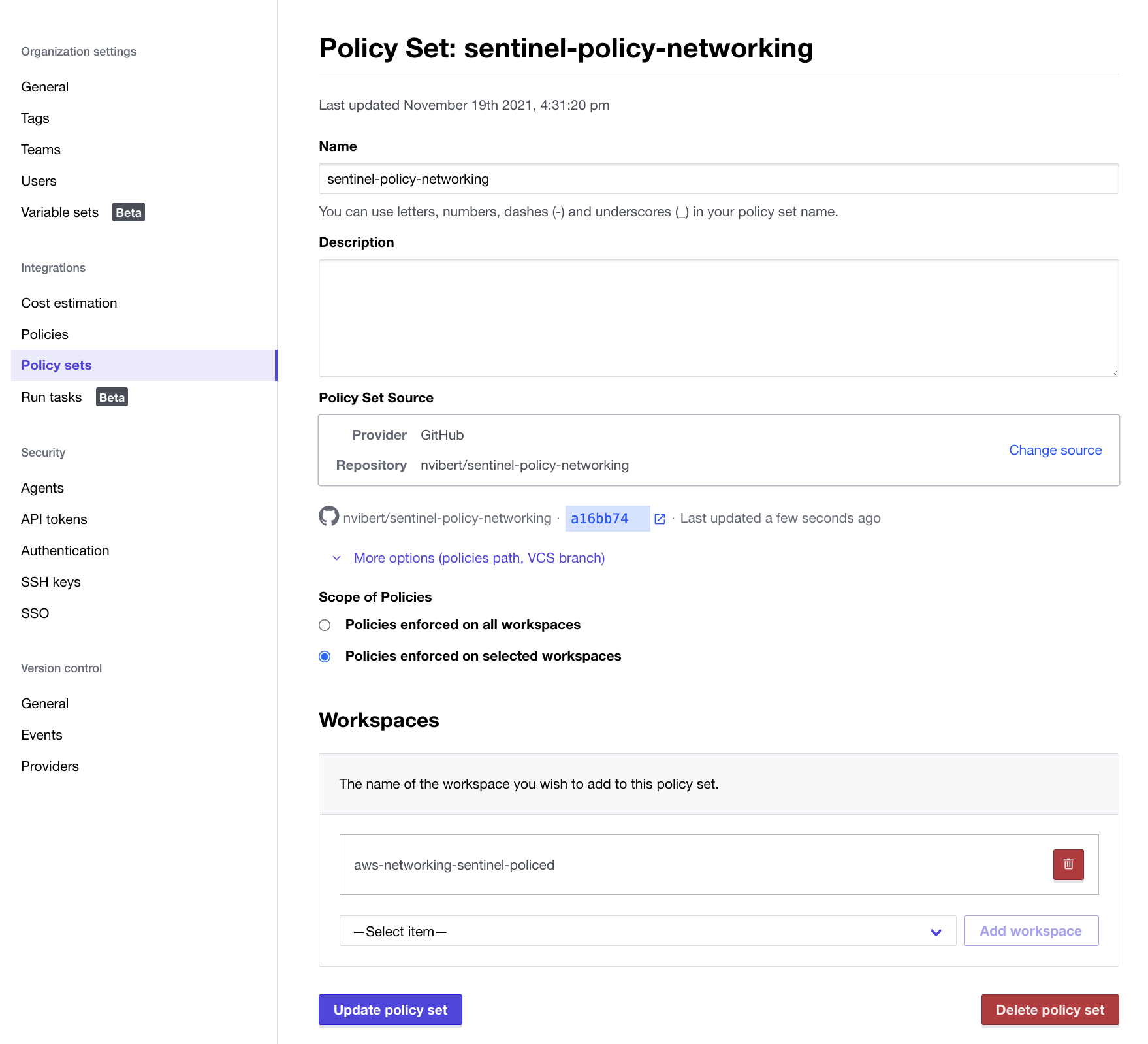Image resolution: width=1148 pixels, height=1044 pixels.
Task: Open Policy sets in sidebar
Action: (x=56, y=365)
